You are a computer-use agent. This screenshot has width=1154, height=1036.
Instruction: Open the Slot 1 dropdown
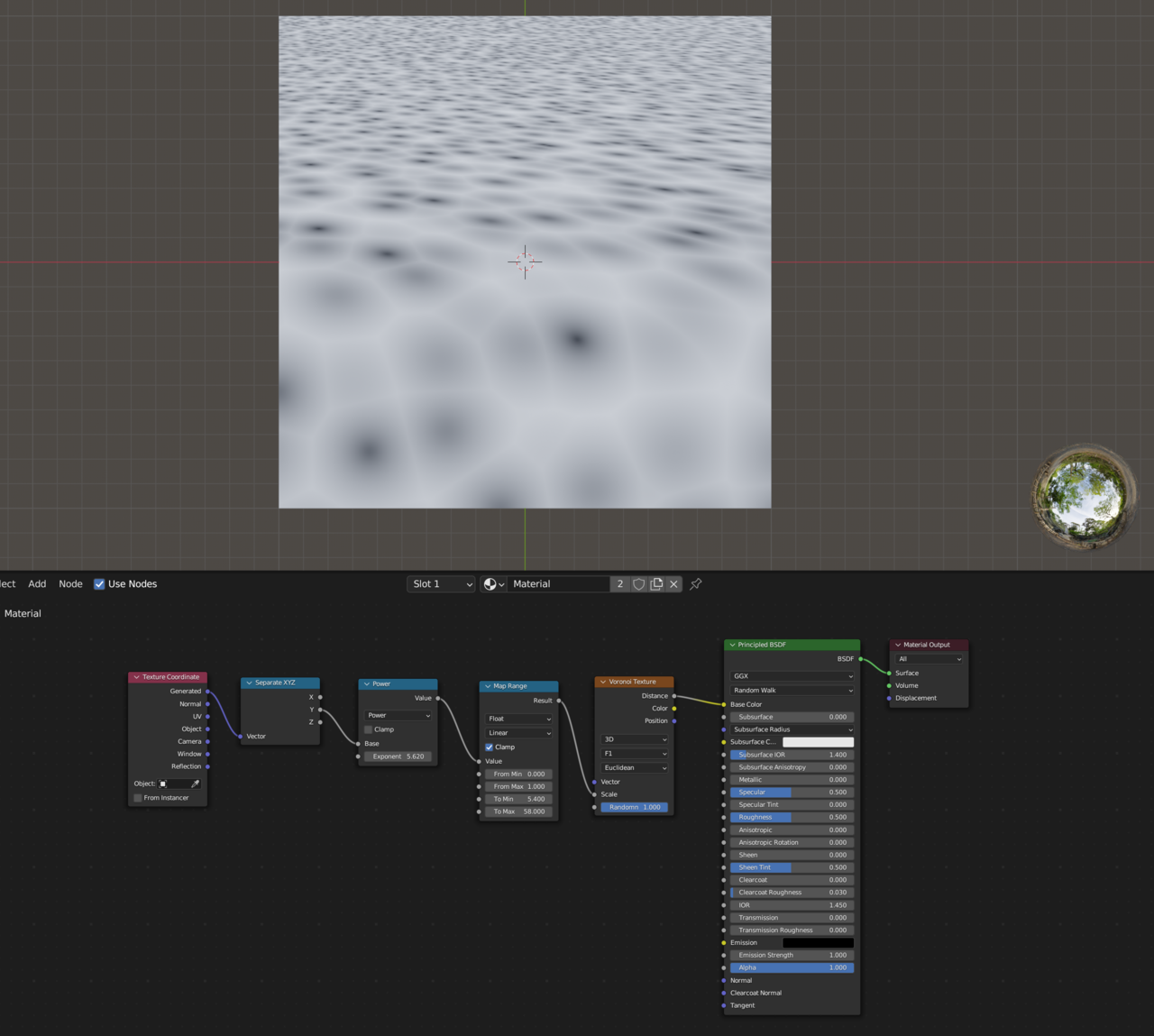440,583
